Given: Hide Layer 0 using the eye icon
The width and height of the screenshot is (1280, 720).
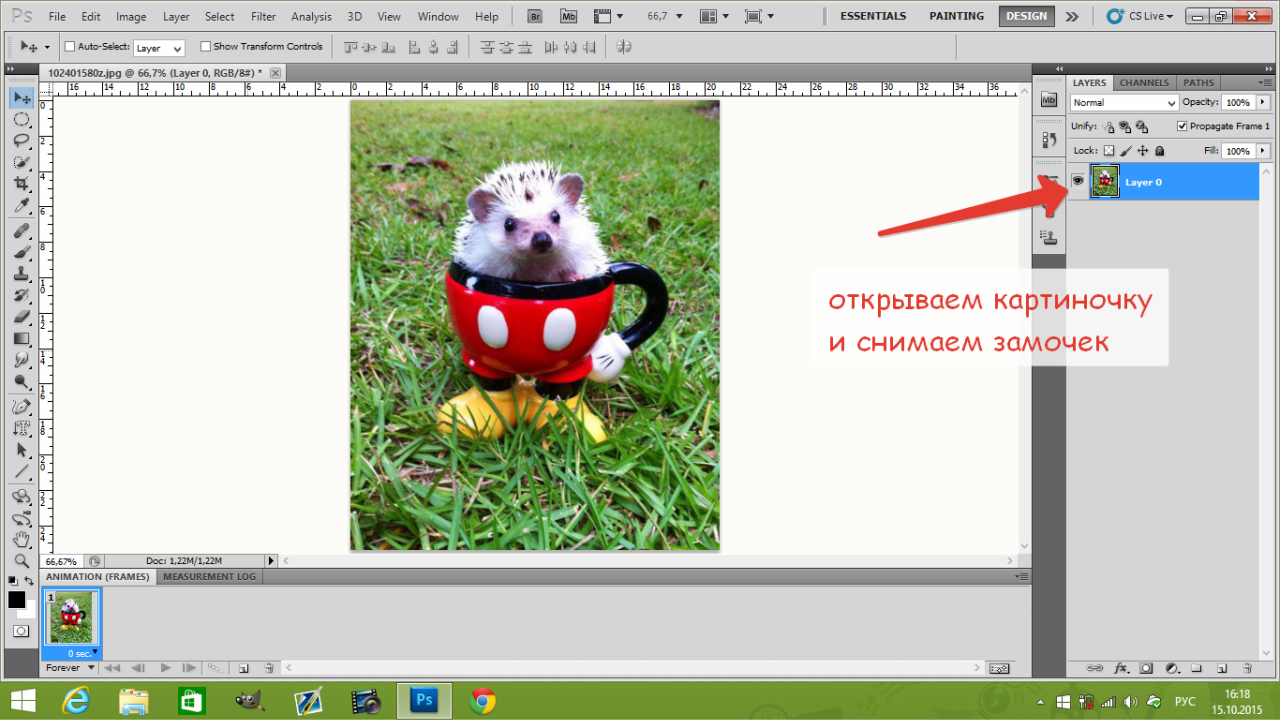Looking at the screenshot, I should [1078, 181].
